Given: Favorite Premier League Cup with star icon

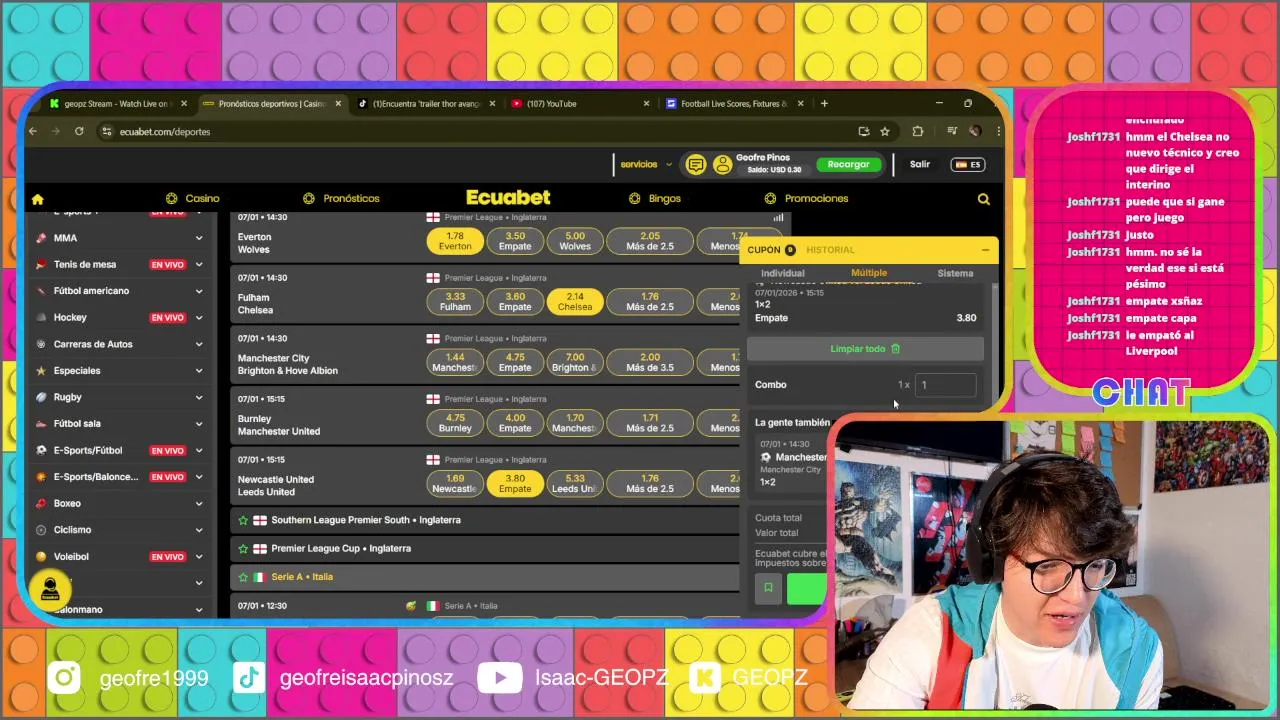Looking at the screenshot, I should (x=243, y=548).
